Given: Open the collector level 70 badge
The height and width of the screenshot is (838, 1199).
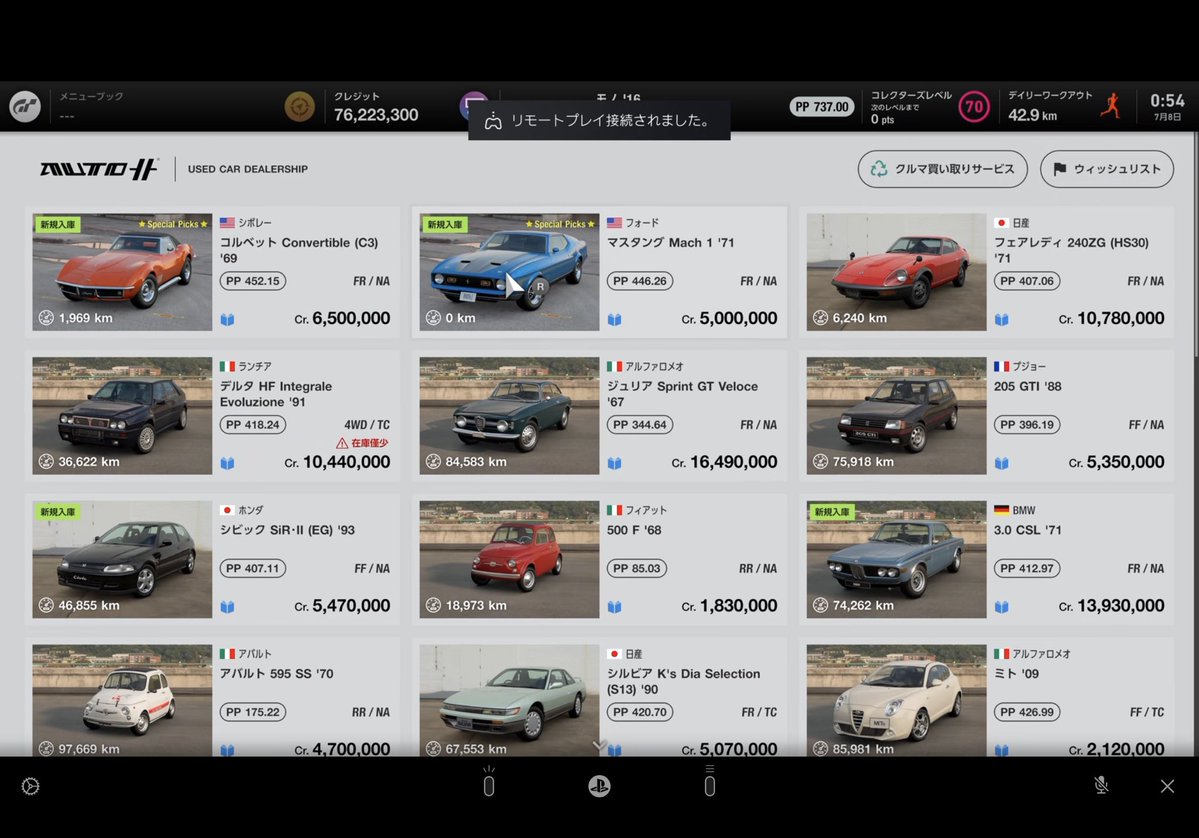Looking at the screenshot, I should (973, 107).
